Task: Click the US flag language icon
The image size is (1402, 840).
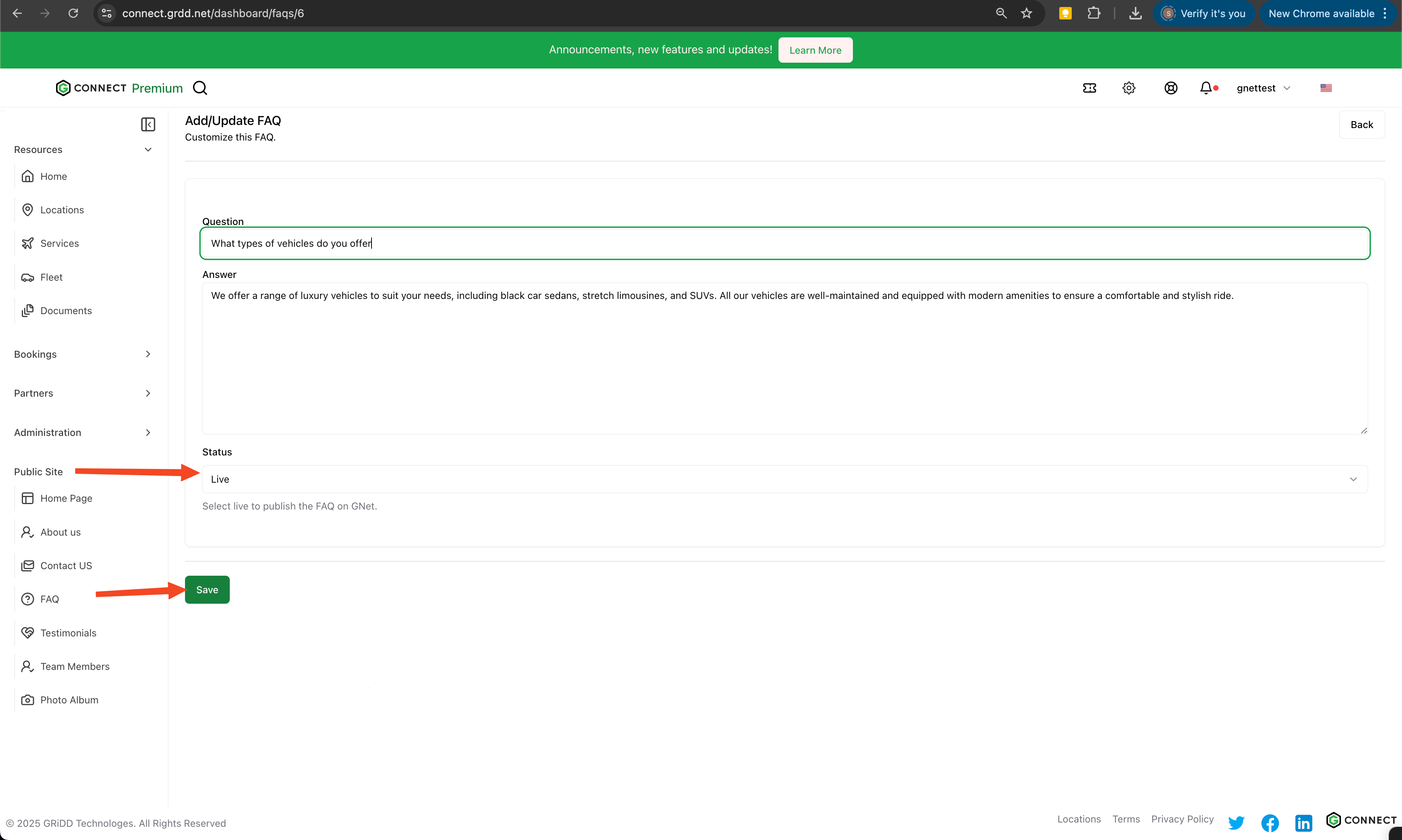Action: pyautogui.click(x=1326, y=88)
